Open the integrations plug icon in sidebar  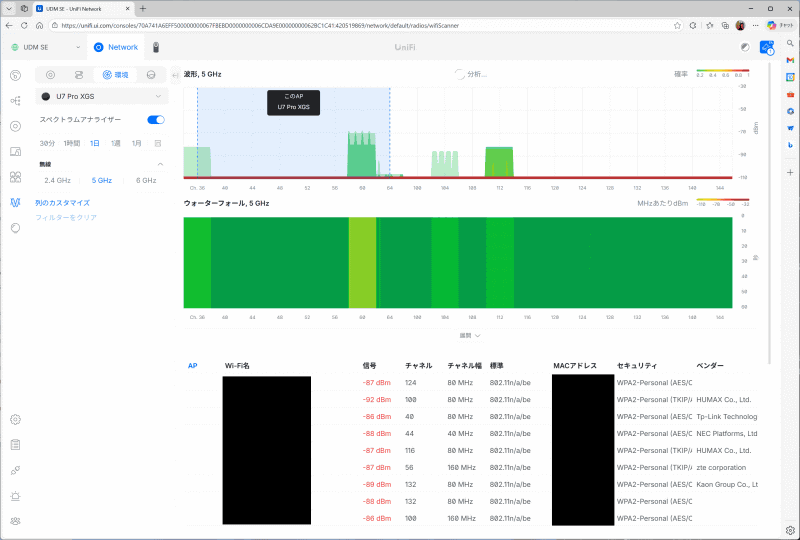click(x=15, y=470)
